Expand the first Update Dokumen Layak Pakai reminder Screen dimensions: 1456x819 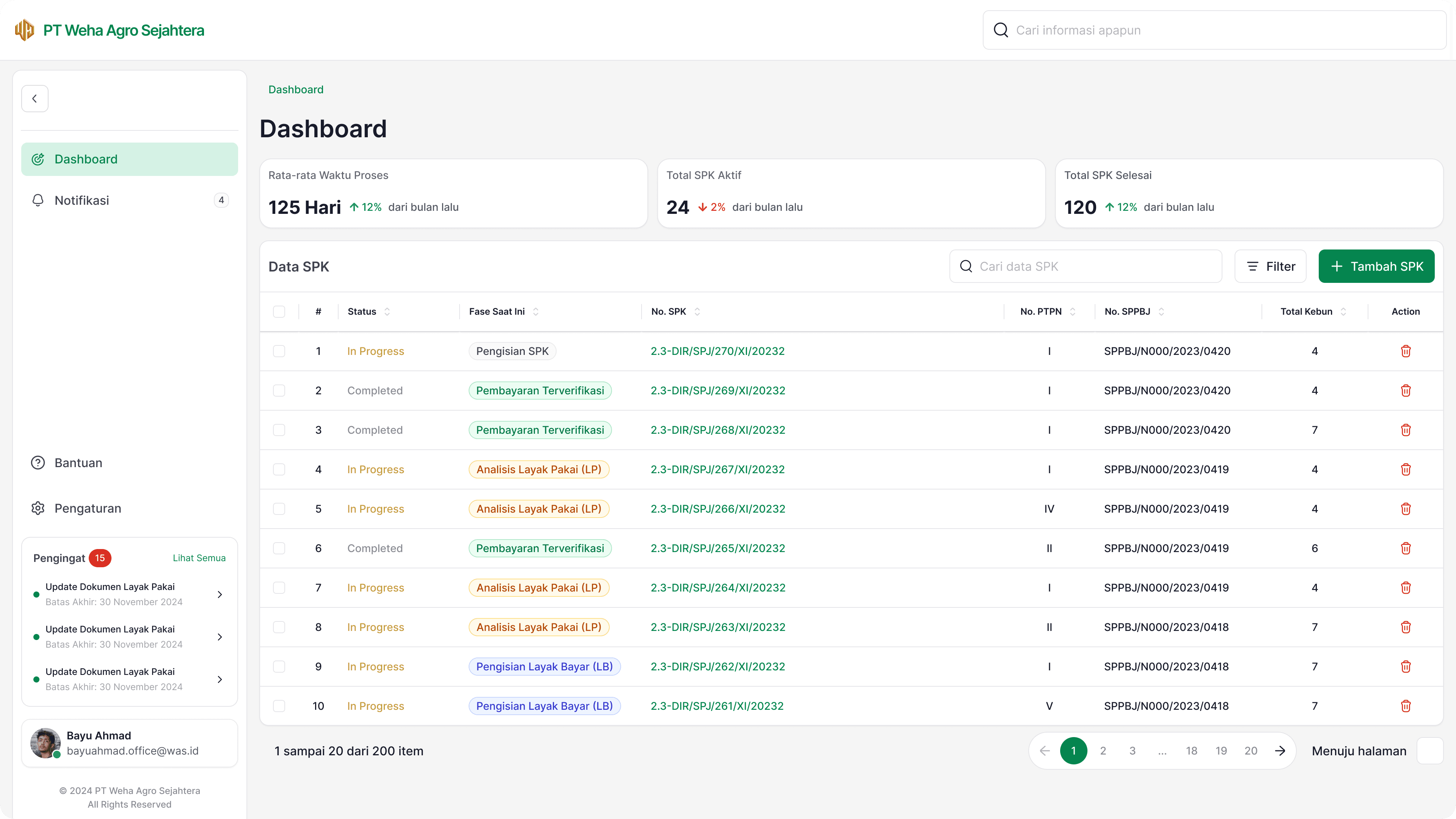[x=220, y=594]
